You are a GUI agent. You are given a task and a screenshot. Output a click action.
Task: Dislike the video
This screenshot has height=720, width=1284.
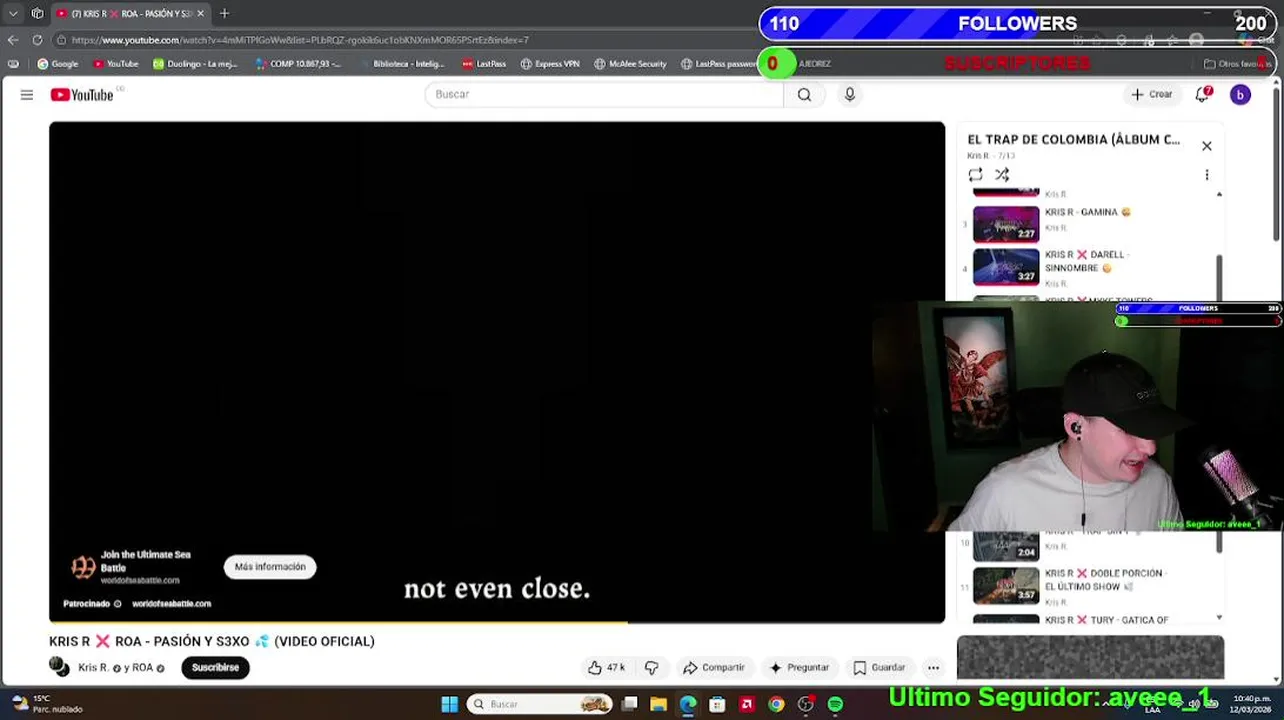click(x=651, y=668)
